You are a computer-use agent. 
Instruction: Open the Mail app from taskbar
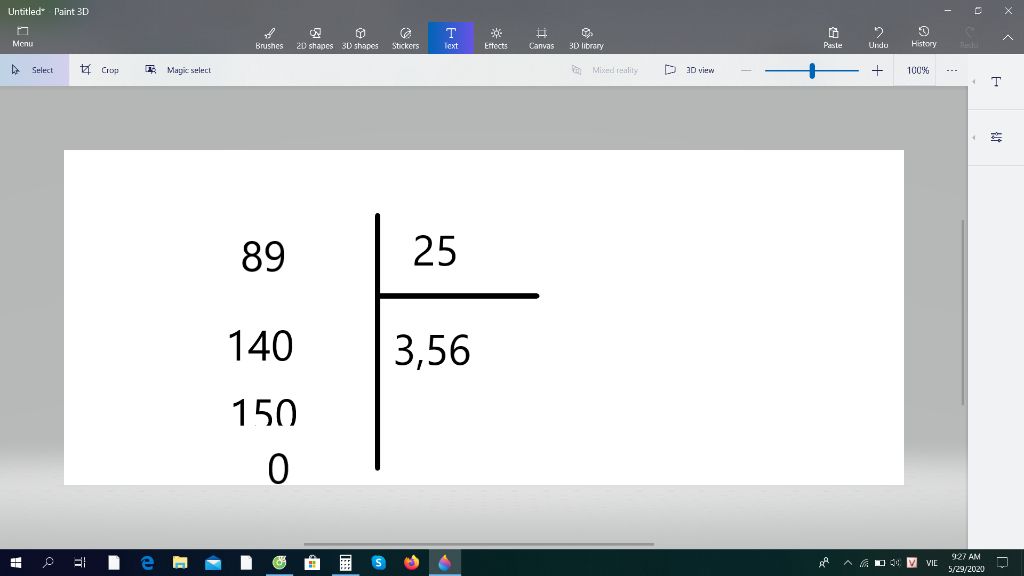(213, 562)
